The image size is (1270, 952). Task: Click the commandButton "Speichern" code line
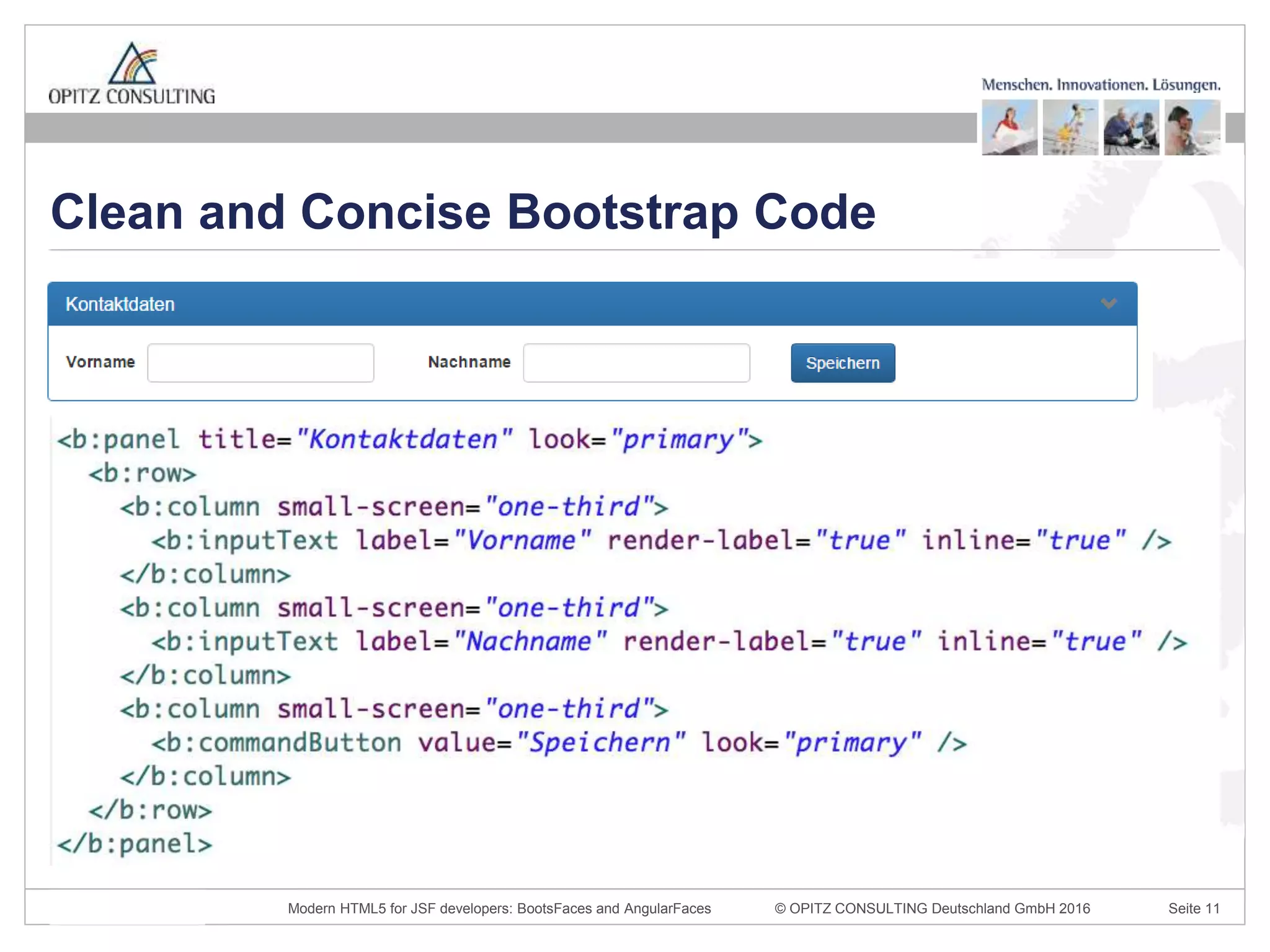[x=559, y=743]
